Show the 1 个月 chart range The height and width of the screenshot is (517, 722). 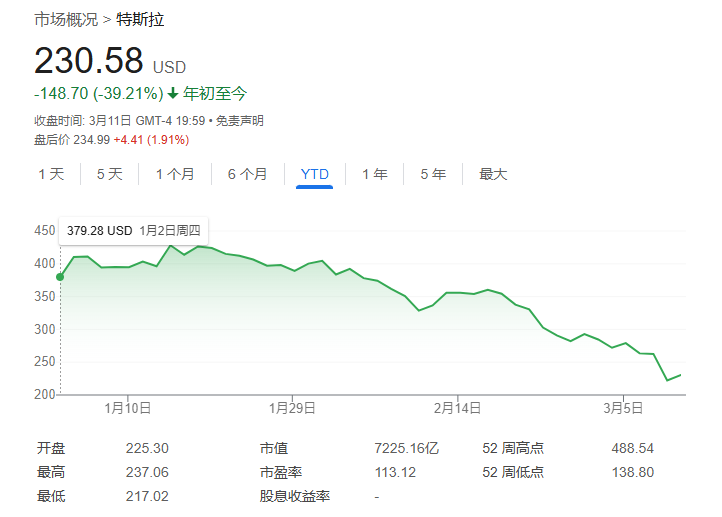(175, 174)
